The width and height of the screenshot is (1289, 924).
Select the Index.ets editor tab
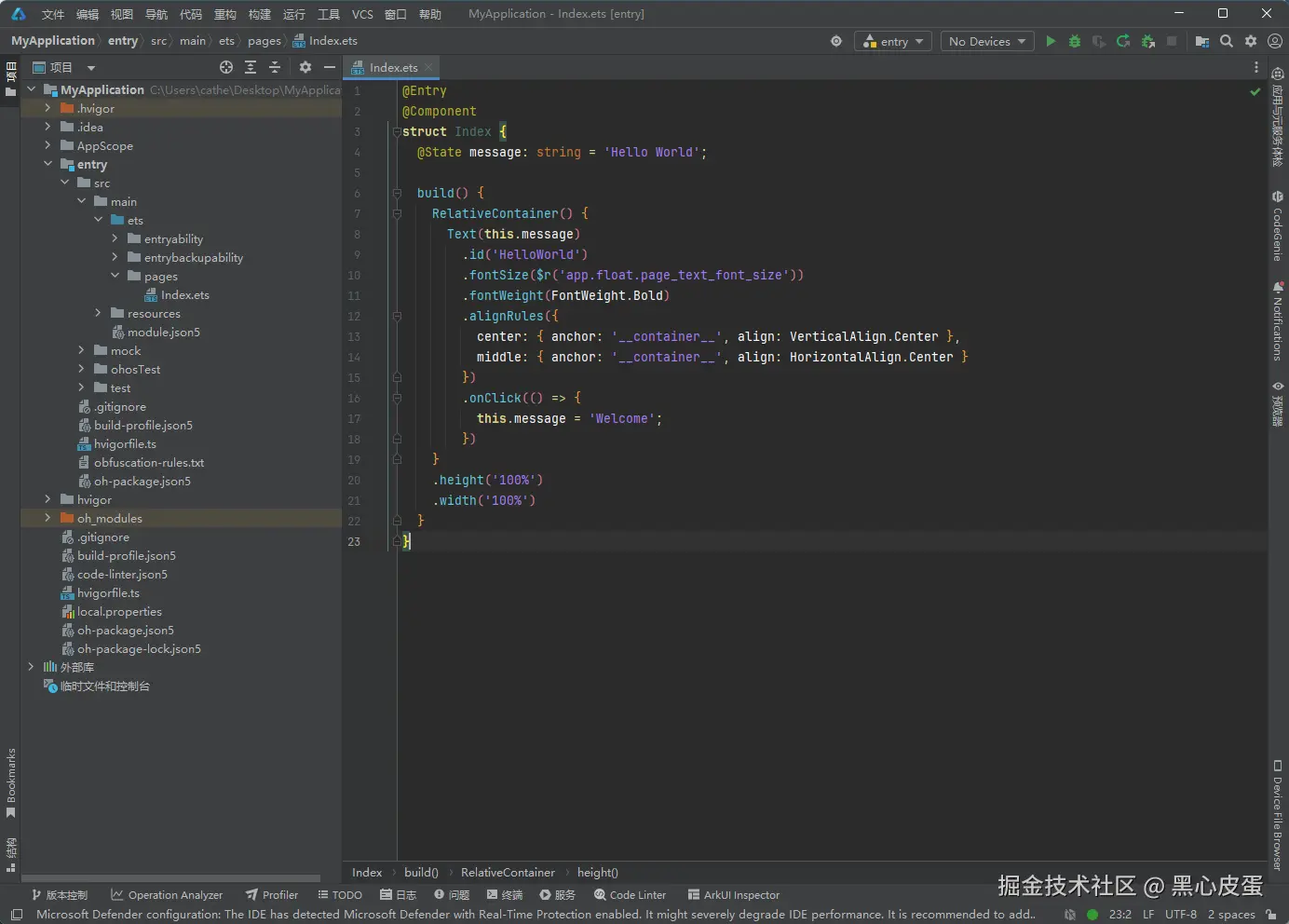[x=392, y=67]
